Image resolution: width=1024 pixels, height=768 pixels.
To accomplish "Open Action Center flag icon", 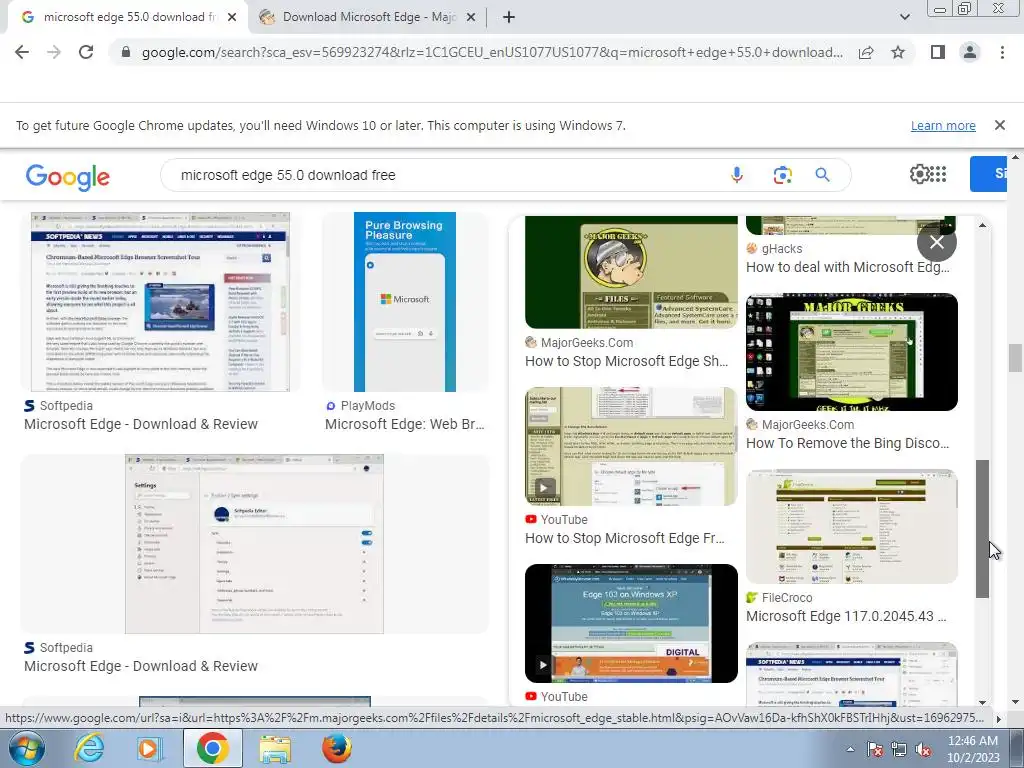I will (x=875, y=749).
